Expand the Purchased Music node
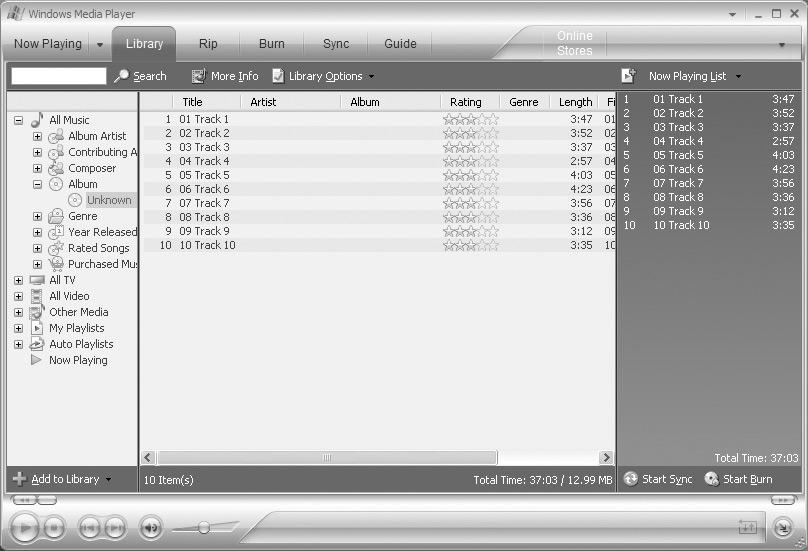The width and height of the screenshot is (808, 551). pos(38,264)
